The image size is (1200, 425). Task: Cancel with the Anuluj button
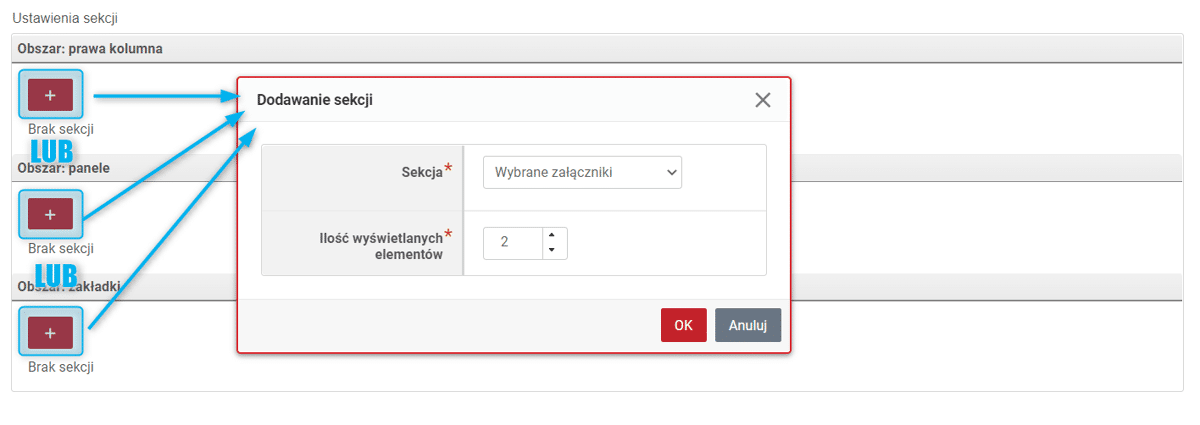click(x=748, y=325)
